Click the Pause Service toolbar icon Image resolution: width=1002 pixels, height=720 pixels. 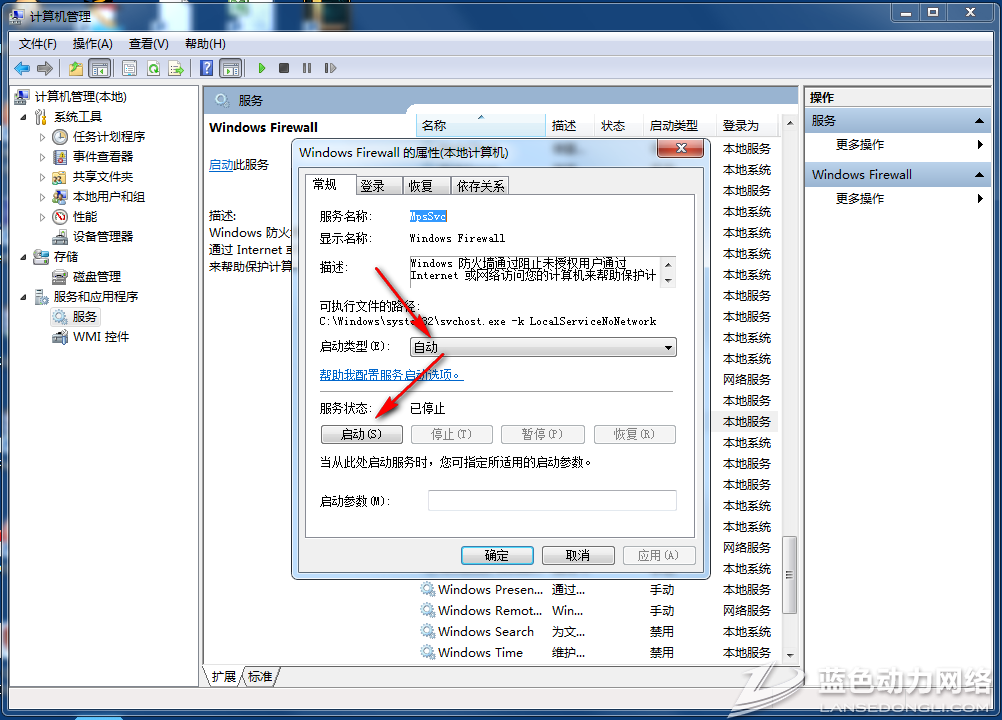click(306, 68)
